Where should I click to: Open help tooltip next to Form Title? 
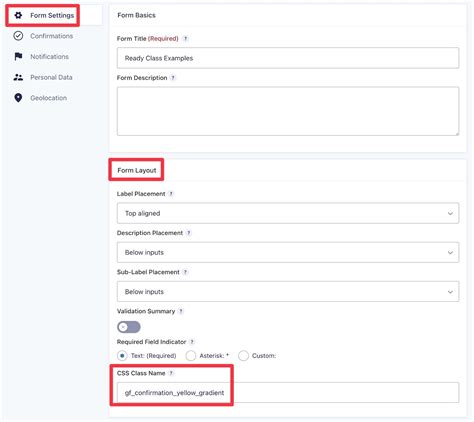[186, 39]
